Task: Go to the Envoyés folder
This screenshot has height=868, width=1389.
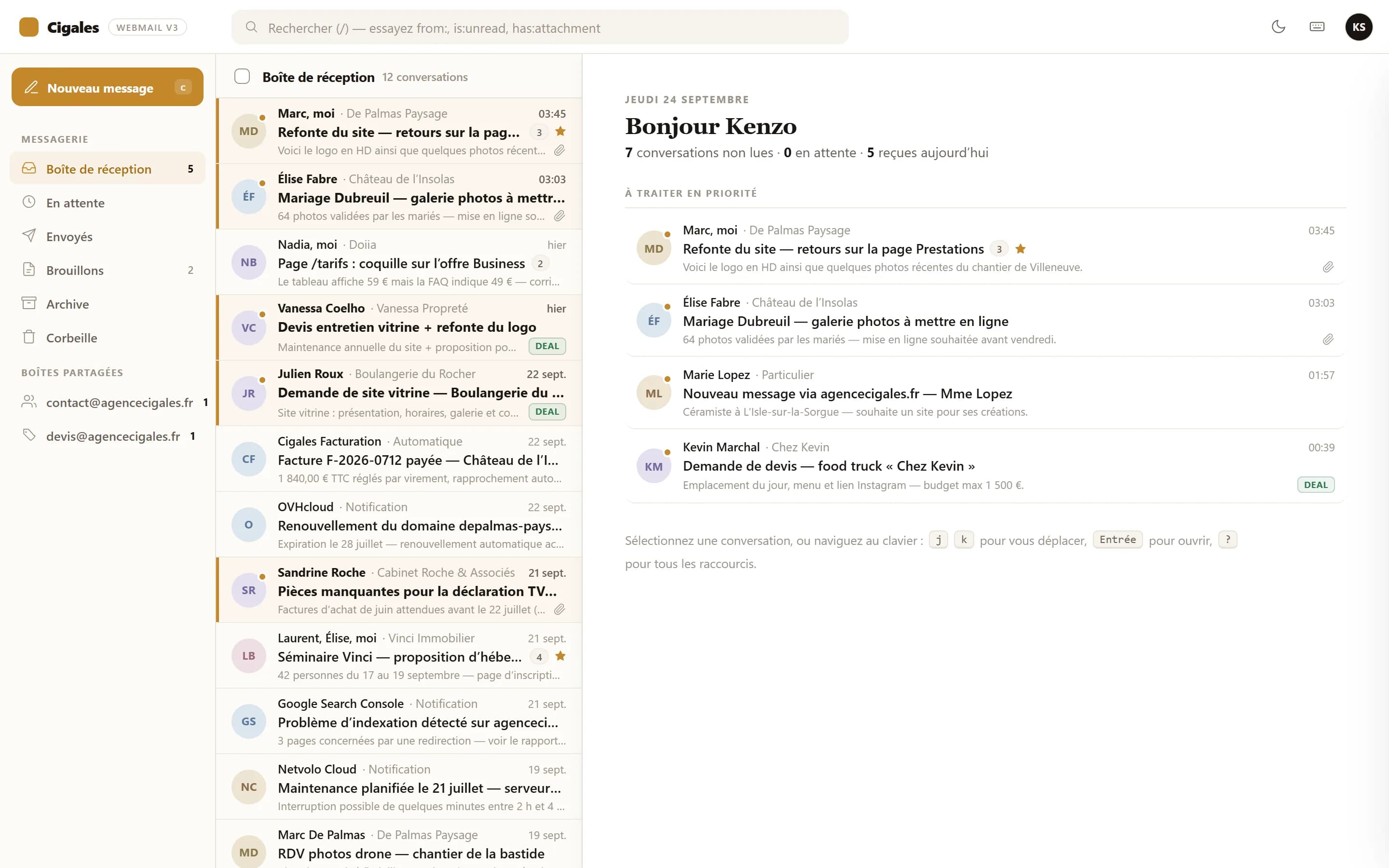Action: click(x=108, y=236)
